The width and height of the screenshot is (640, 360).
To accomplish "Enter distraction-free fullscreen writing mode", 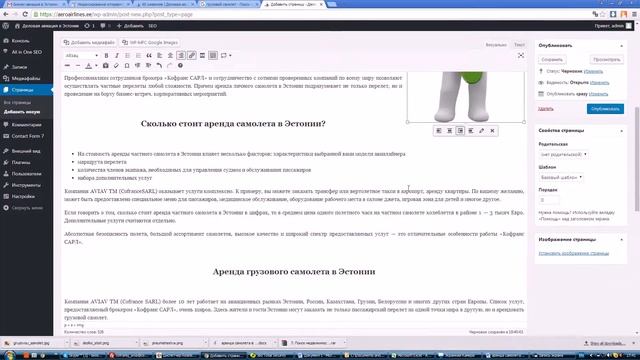I will click(521, 56).
